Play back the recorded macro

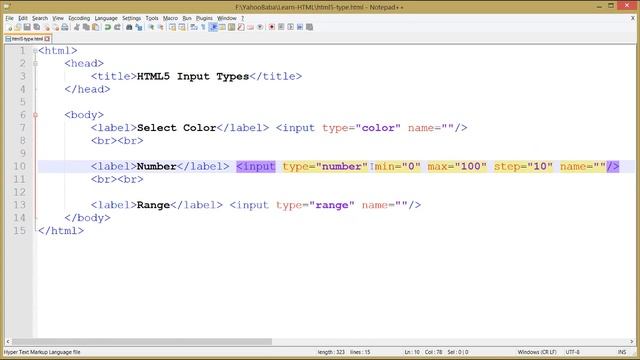tap(290, 27)
